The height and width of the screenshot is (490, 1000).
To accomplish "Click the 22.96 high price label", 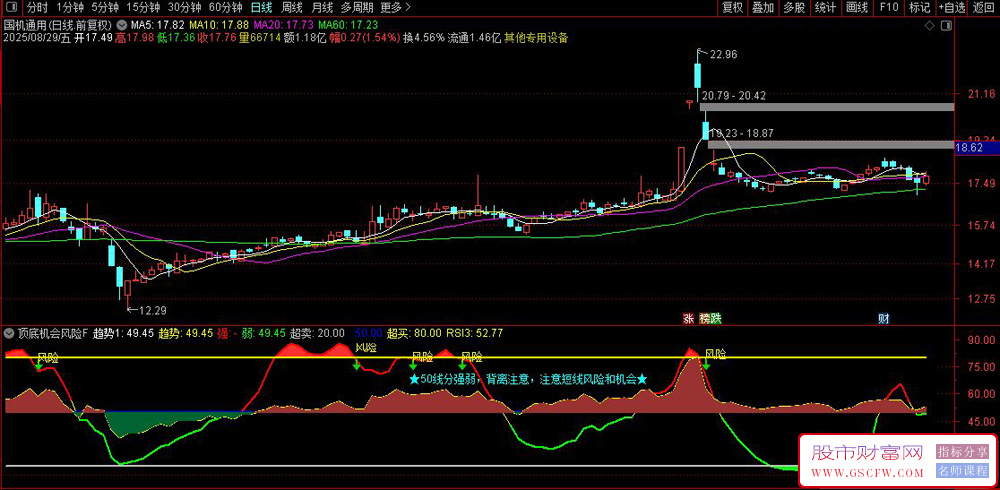I will 723,55.
